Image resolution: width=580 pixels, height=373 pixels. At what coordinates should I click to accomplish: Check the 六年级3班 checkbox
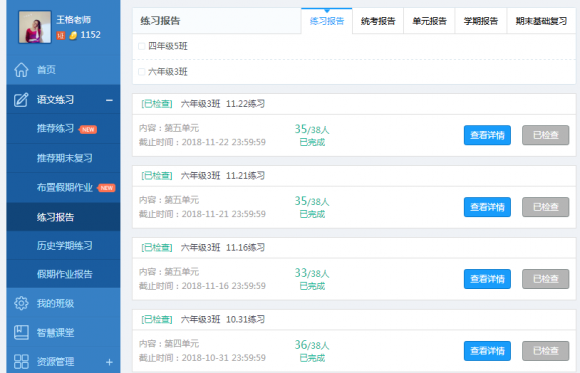[141, 72]
